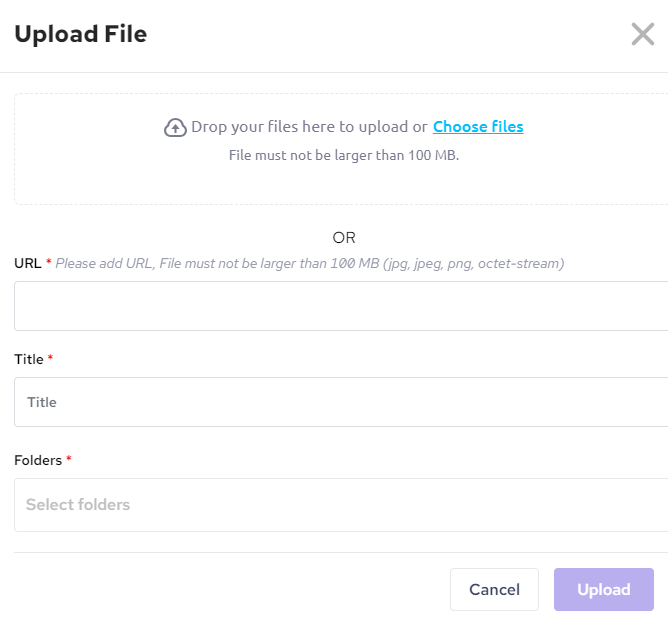The image size is (668, 621).
Task: Click the red asterisk beside Title
Action: [51, 358]
